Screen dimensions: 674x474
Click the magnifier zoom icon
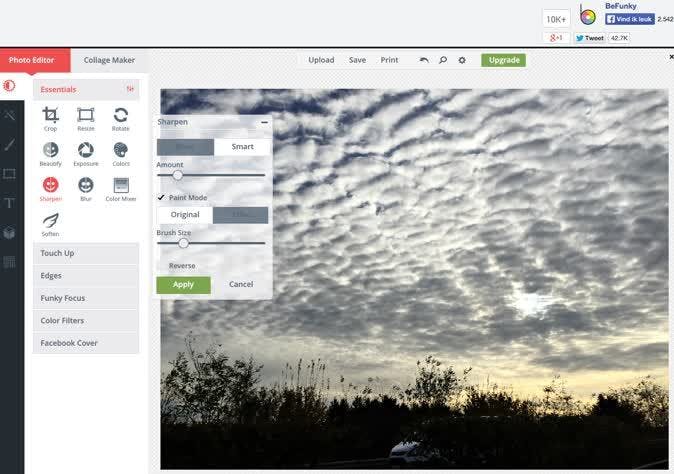[x=443, y=60]
